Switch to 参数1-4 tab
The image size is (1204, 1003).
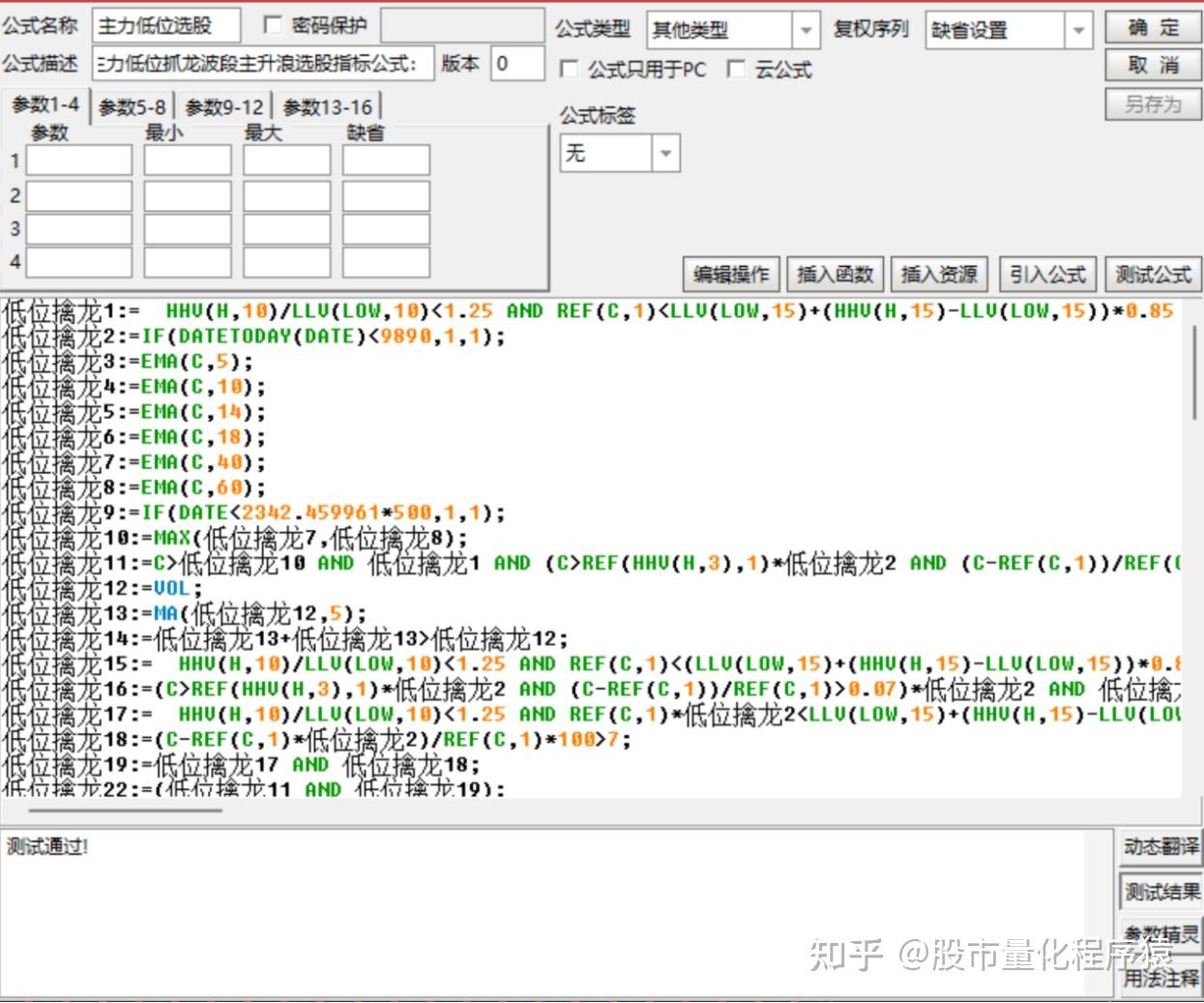pos(45,104)
